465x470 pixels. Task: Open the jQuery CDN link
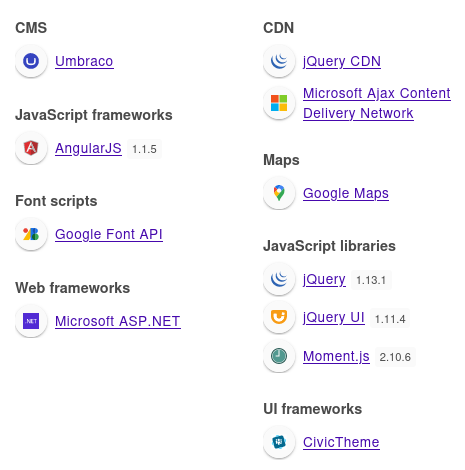click(x=342, y=61)
